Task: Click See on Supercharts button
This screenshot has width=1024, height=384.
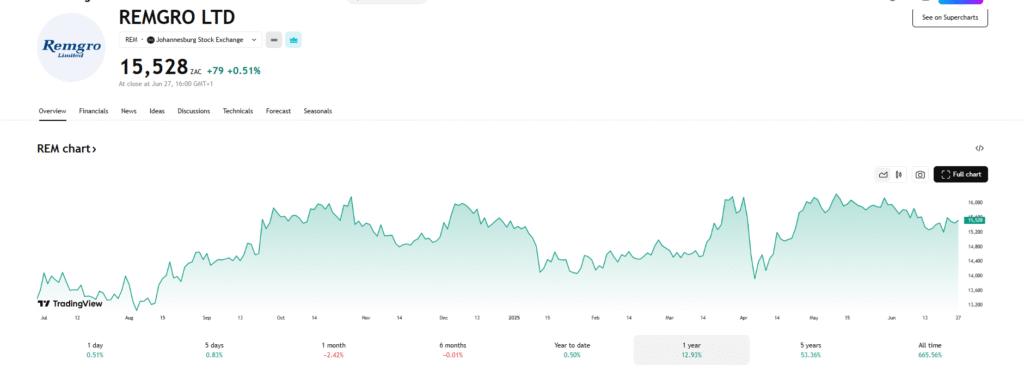Action: click(950, 18)
